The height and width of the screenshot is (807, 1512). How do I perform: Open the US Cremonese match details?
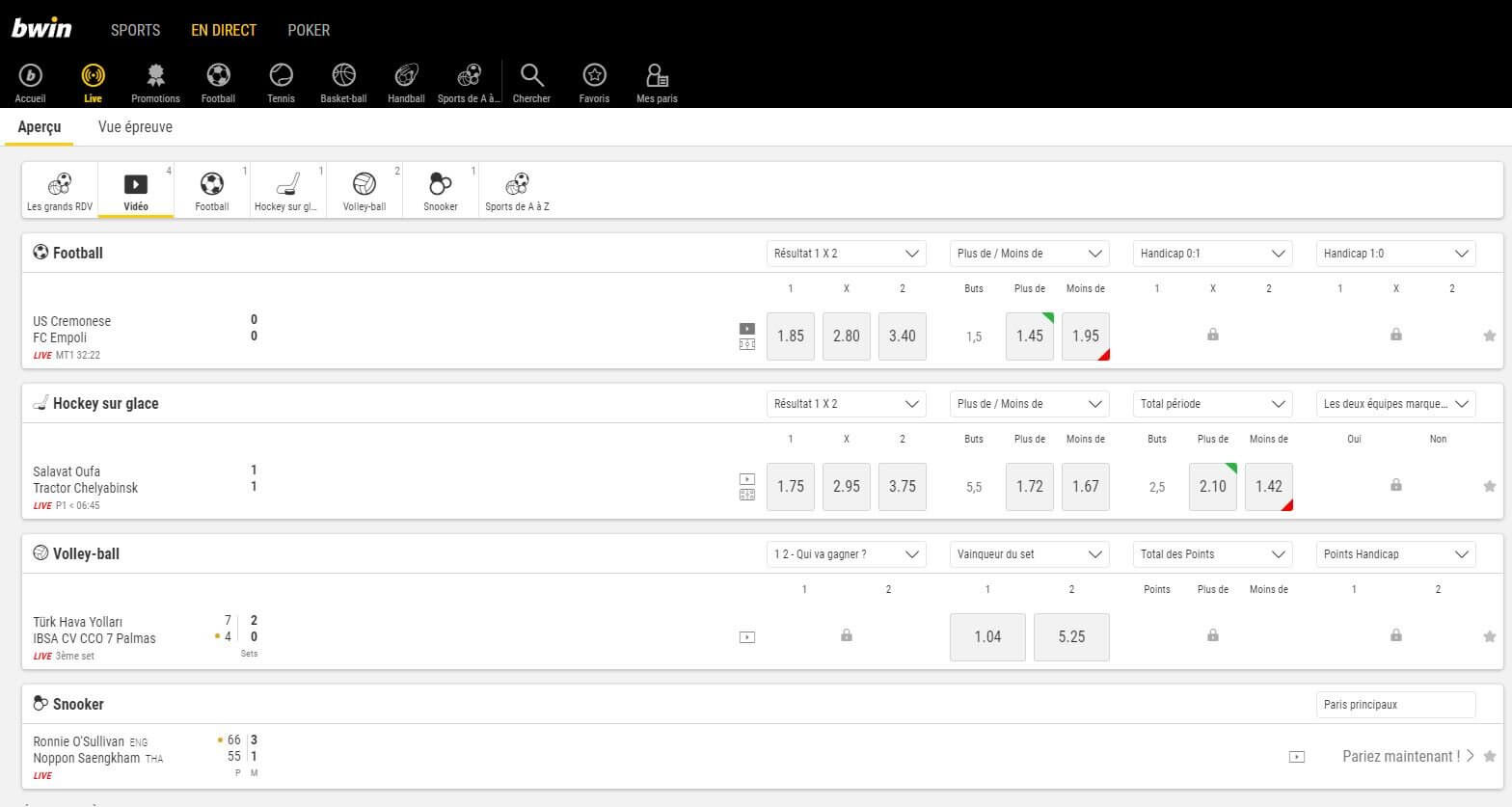72,321
